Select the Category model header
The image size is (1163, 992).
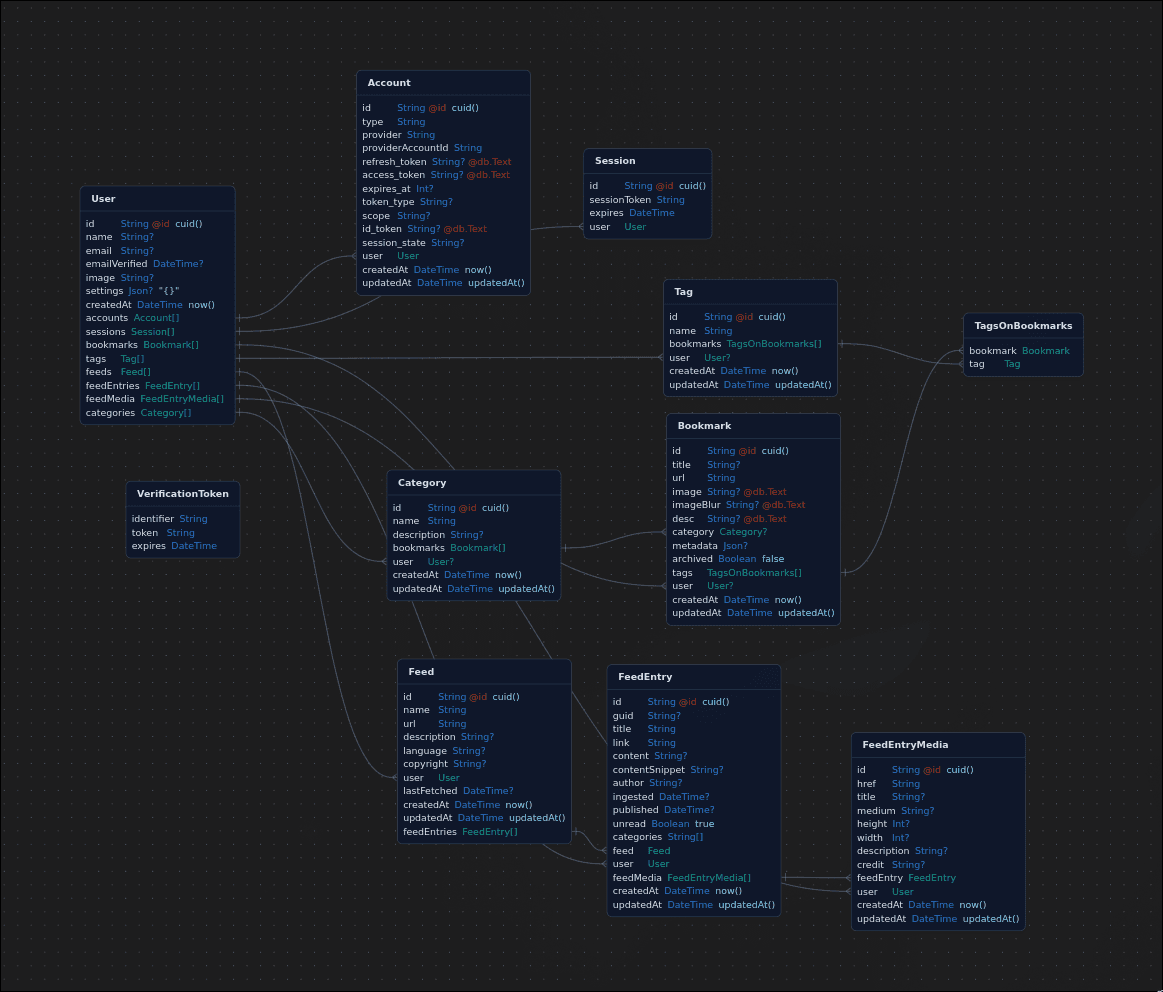coord(421,482)
